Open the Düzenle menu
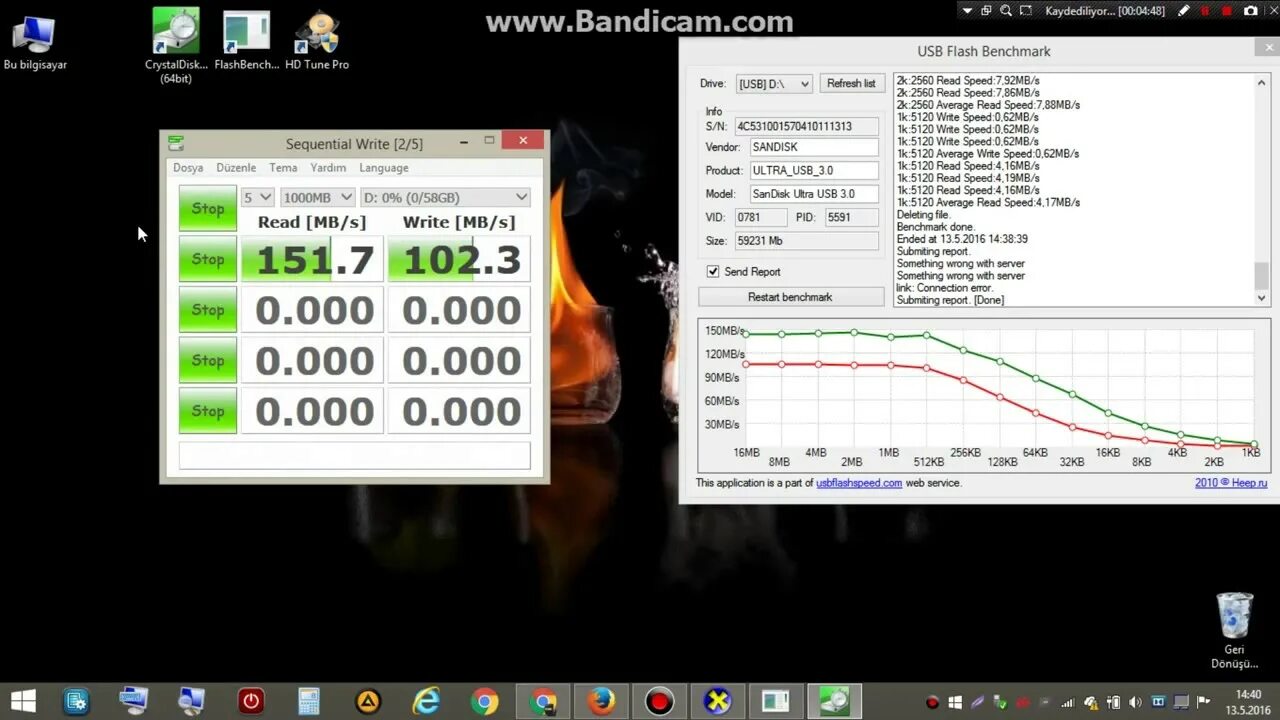1280x720 pixels. (236, 168)
